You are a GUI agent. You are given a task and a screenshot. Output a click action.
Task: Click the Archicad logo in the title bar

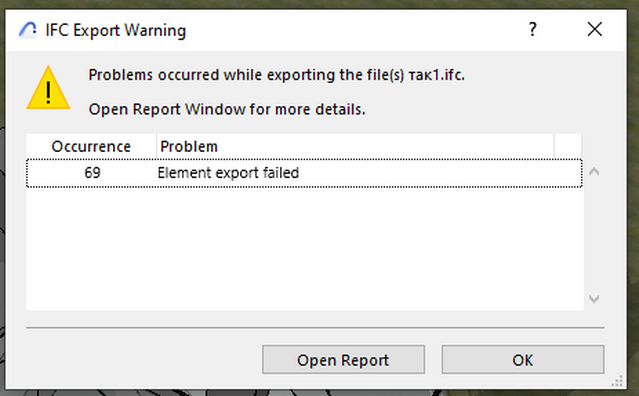27,30
